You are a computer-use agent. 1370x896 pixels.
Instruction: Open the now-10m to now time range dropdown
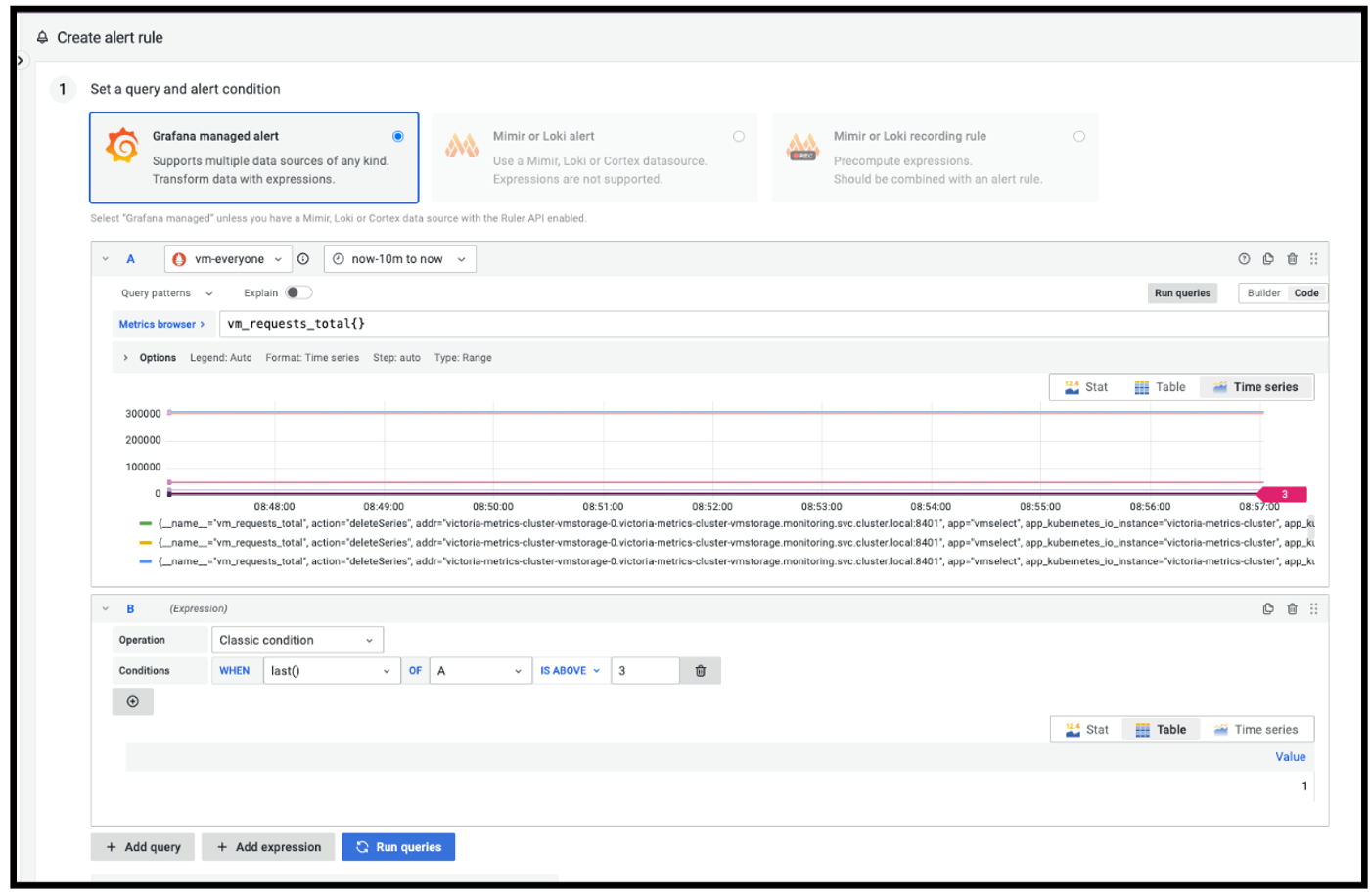[399, 259]
